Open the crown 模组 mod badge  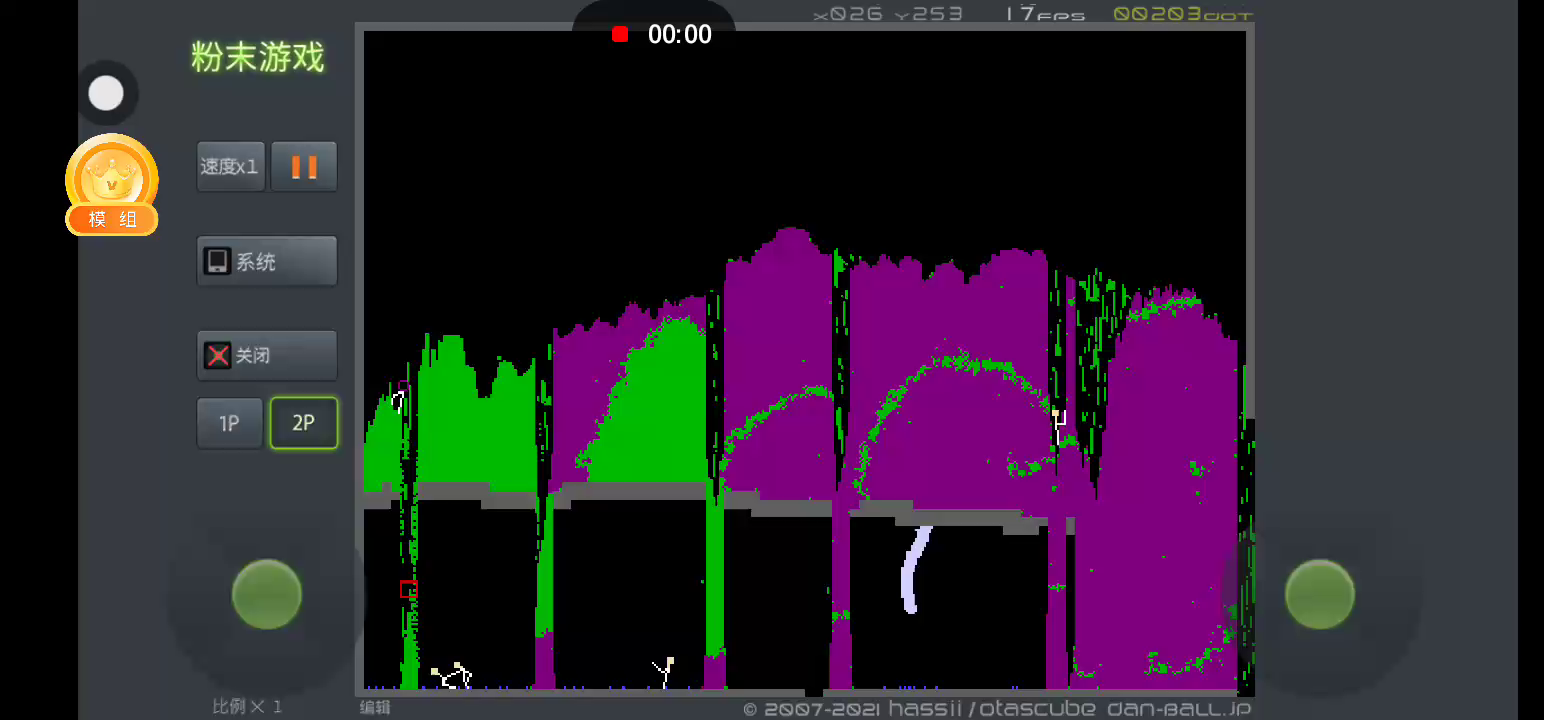pos(112,186)
